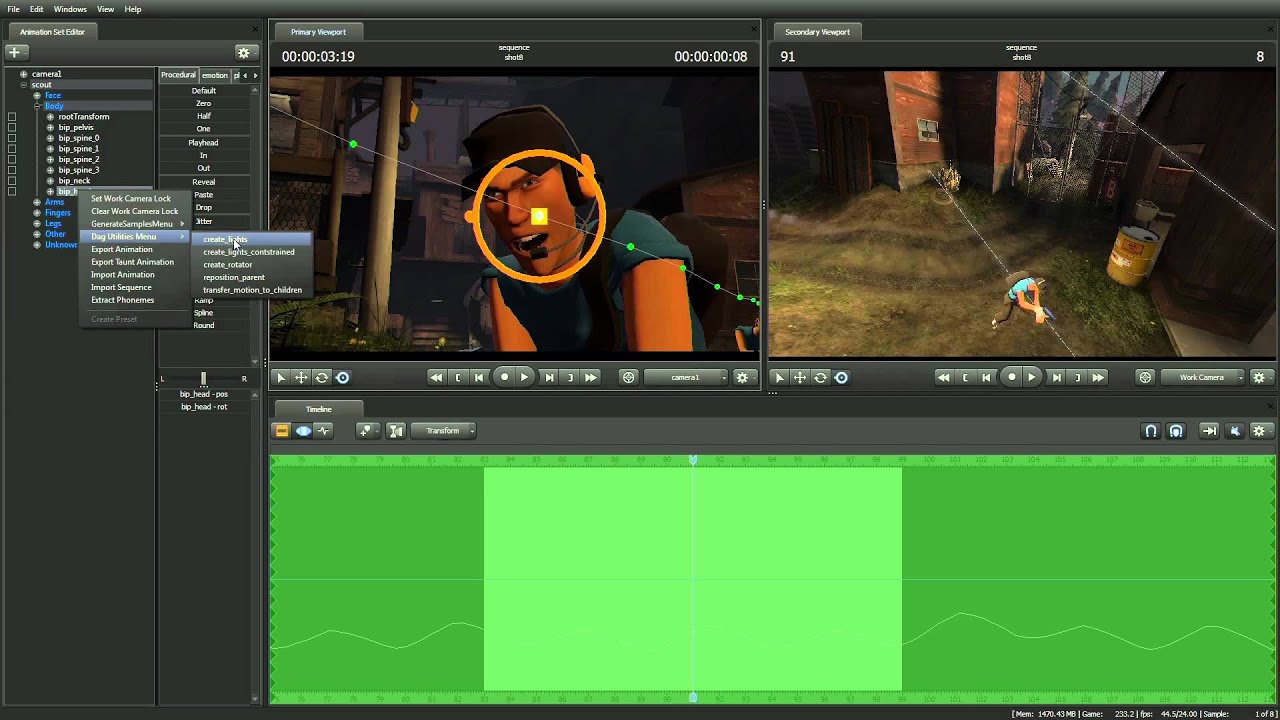The width and height of the screenshot is (1280, 720).
Task: Click the camera target icon beside Work Camera
Action: 1145,377
